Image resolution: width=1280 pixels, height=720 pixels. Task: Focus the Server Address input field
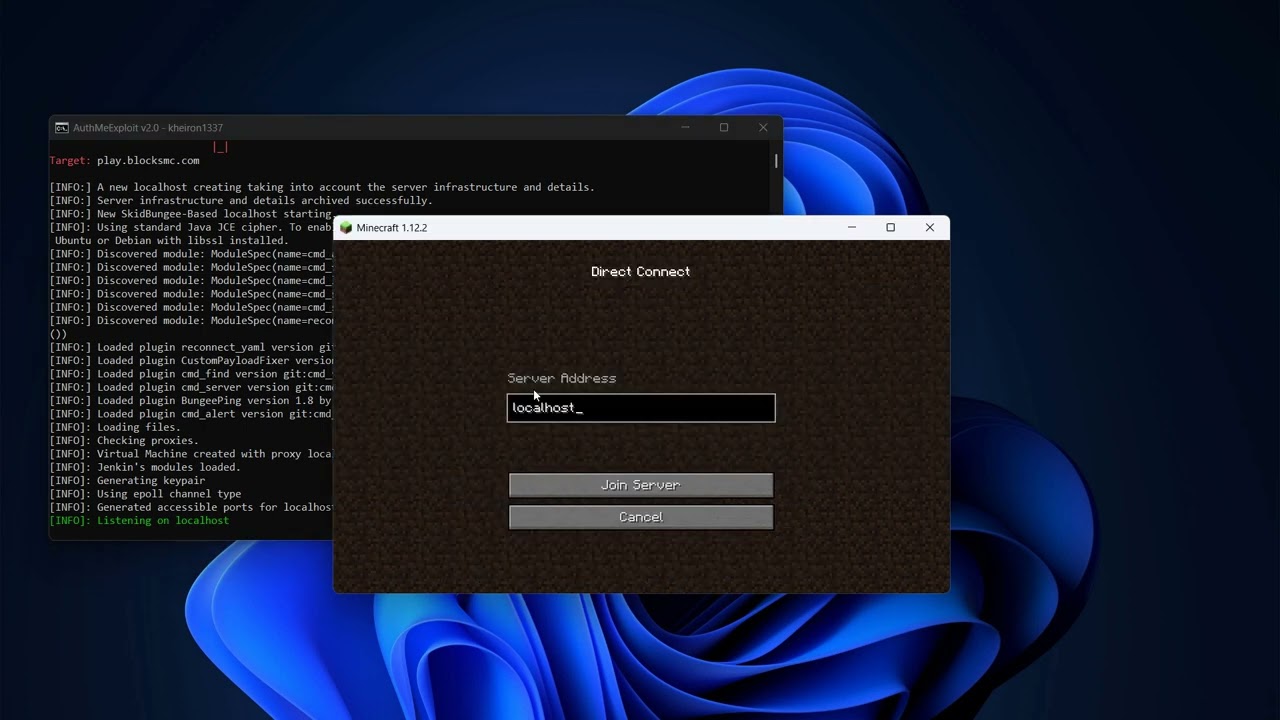(x=641, y=408)
